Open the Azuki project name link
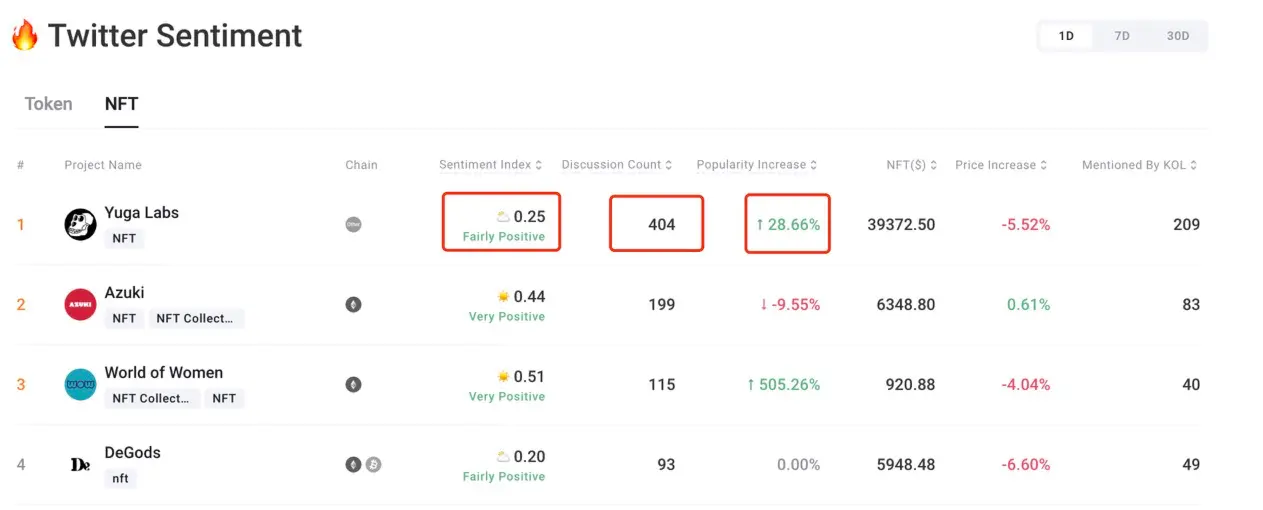1263x510 pixels. (124, 292)
